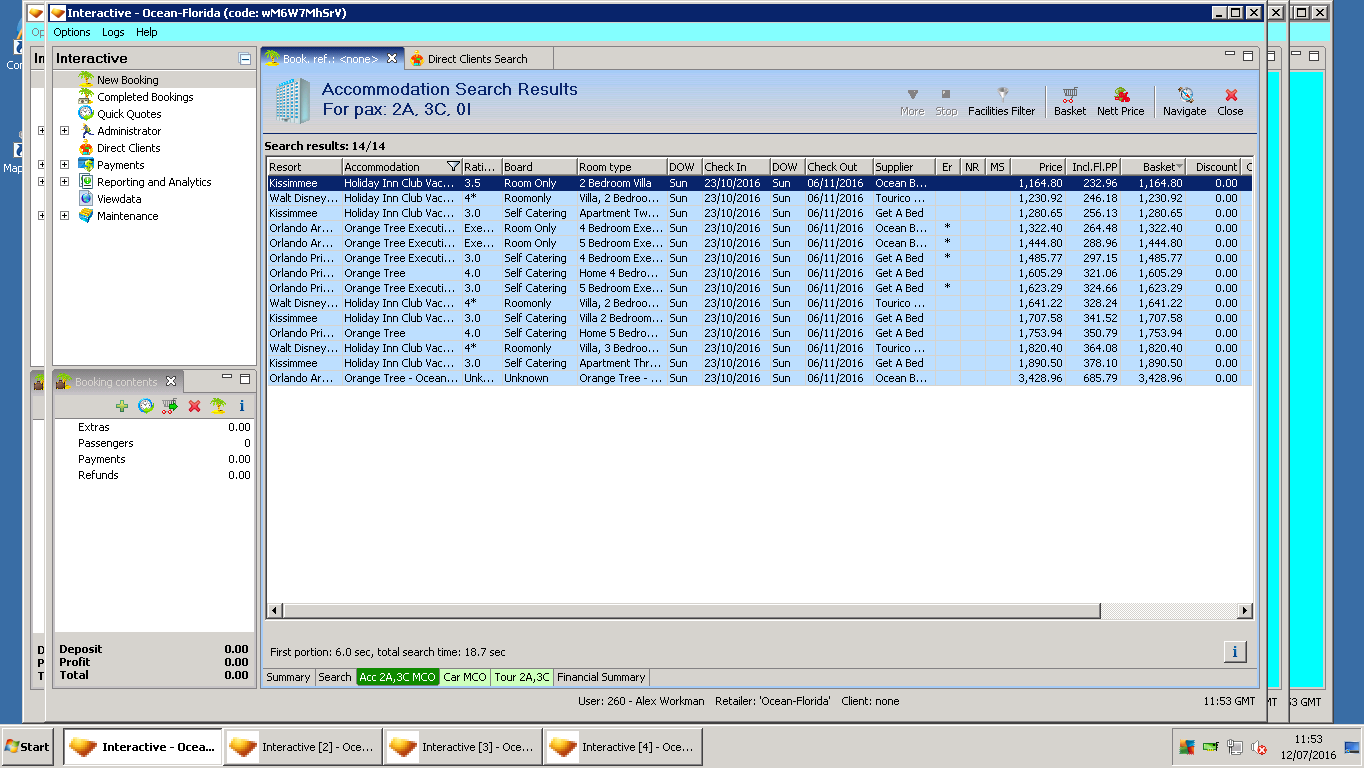This screenshot has width=1364, height=768.
Task: Click the Viewdata globe icon
Action: (x=86, y=199)
